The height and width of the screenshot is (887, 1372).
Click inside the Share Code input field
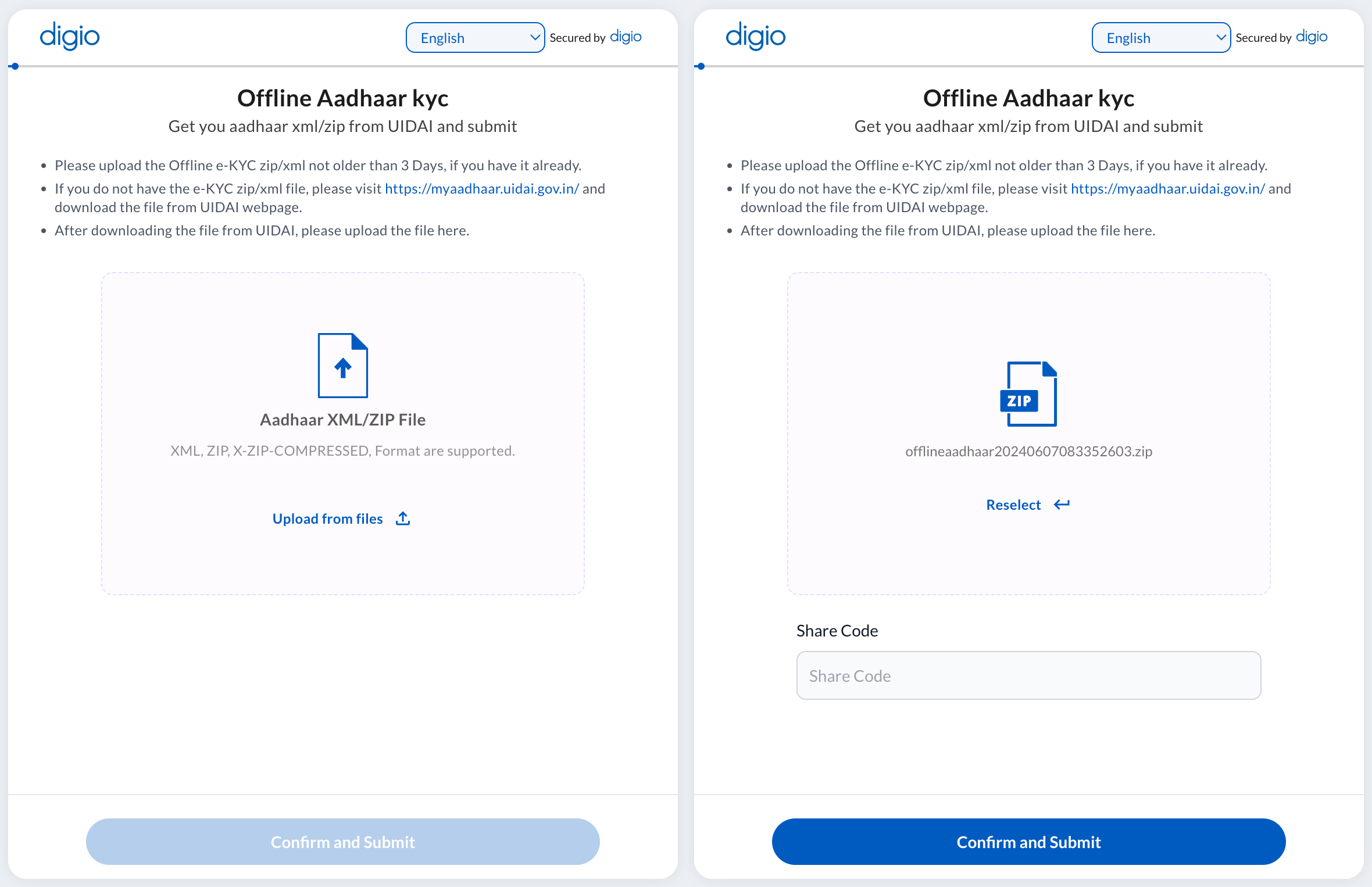tap(1028, 675)
